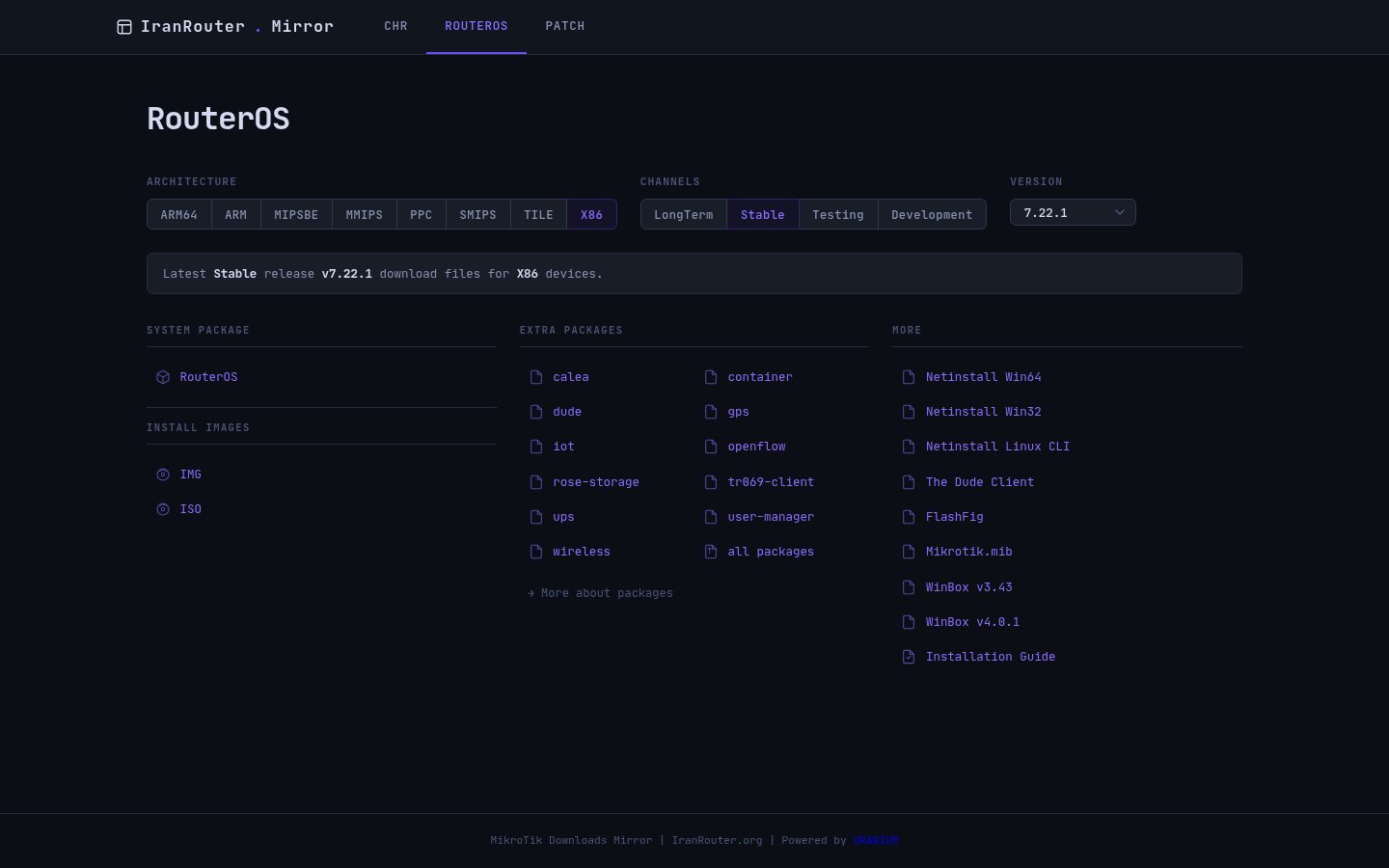Click the file icon beside Netinstall Win32

point(909,412)
